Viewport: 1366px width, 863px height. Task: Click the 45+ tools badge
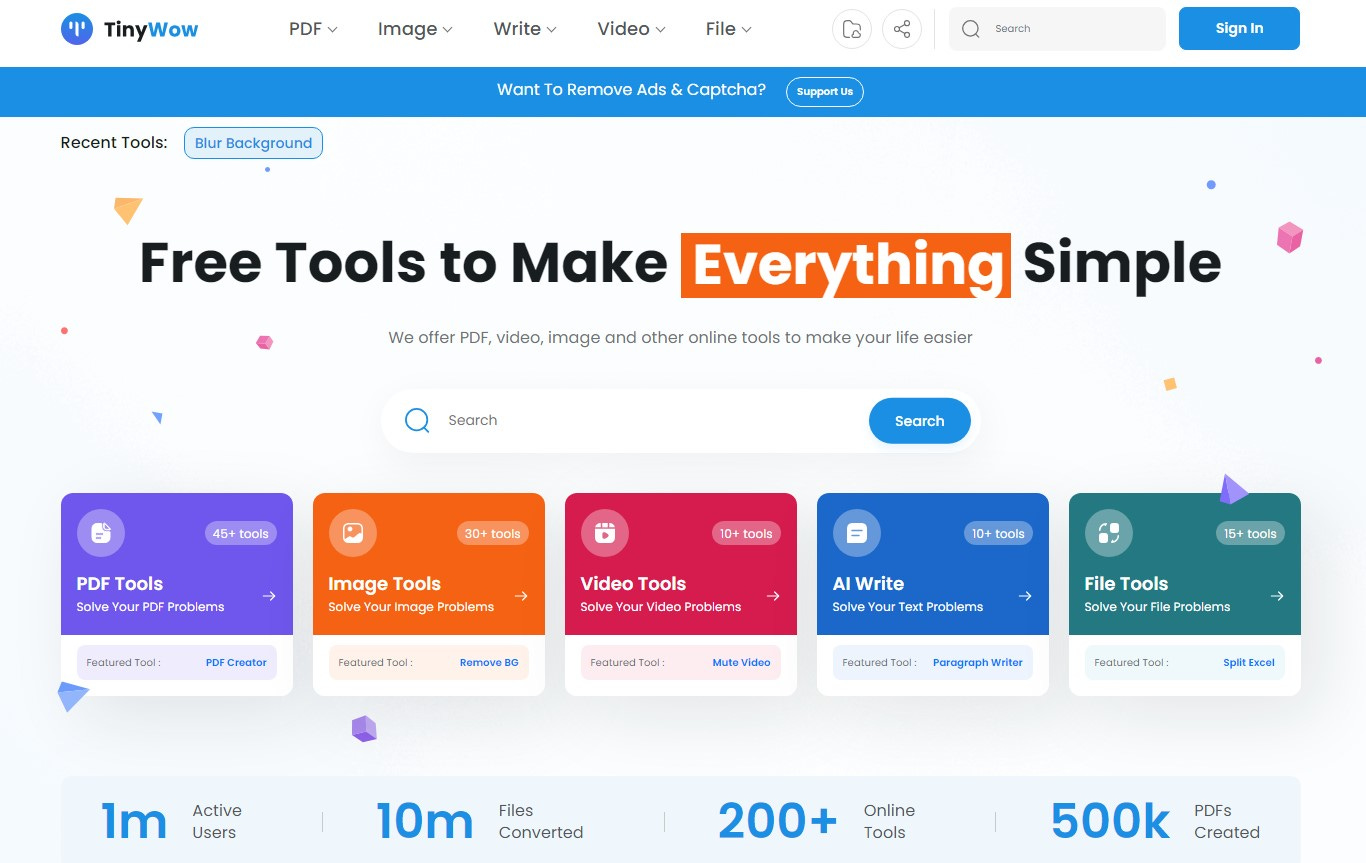[241, 534]
